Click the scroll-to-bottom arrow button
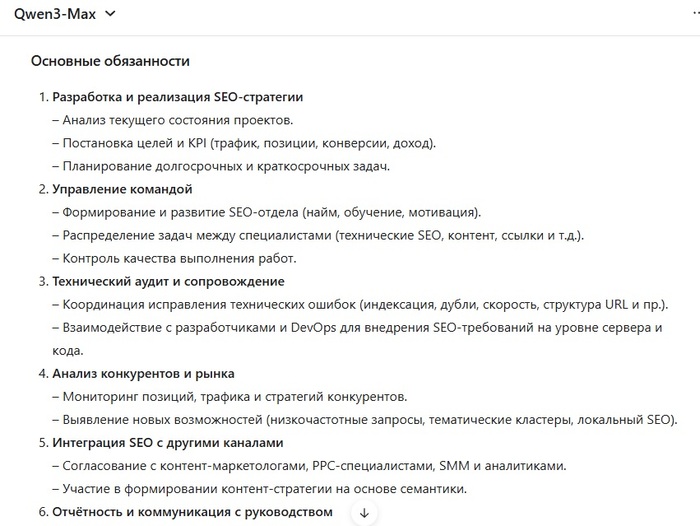700x526 pixels. point(364,512)
